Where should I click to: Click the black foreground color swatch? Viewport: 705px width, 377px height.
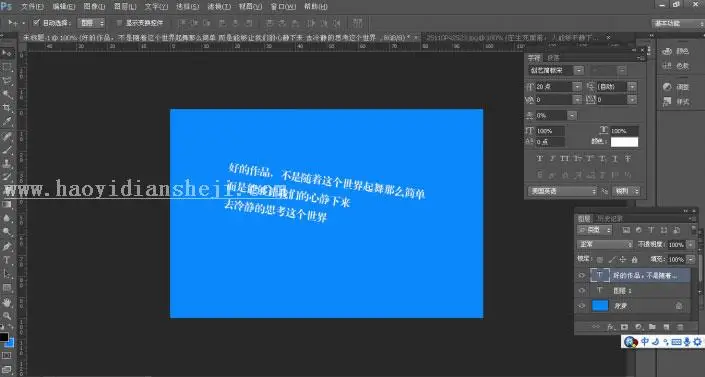[x=4, y=337]
